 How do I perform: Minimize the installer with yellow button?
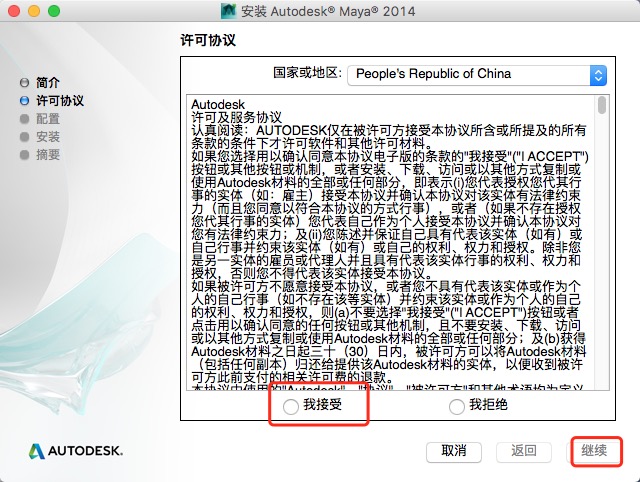(x=34, y=11)
